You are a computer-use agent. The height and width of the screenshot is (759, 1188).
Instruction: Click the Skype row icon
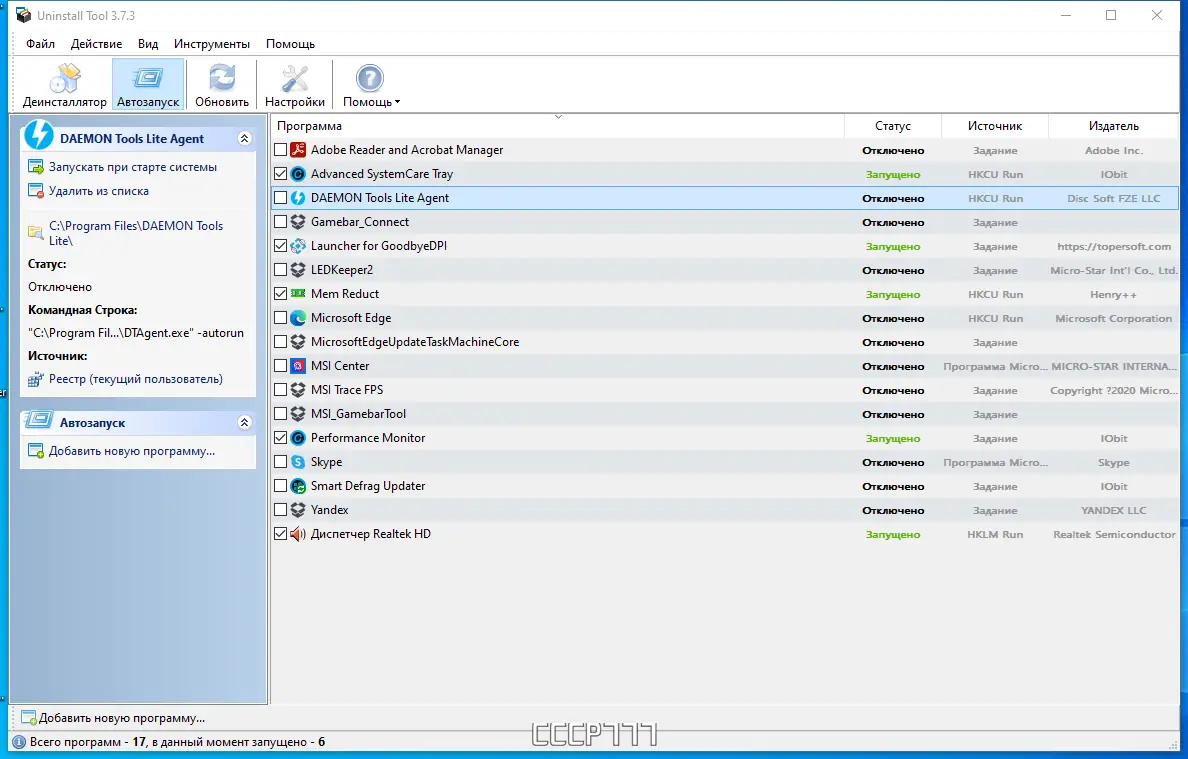point(298,462)
